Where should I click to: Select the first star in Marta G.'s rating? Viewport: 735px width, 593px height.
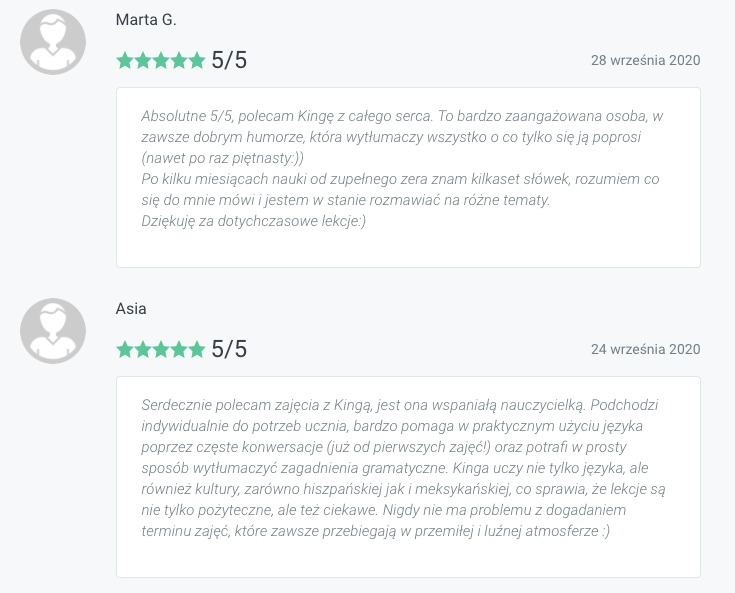[x=125, y=60]
